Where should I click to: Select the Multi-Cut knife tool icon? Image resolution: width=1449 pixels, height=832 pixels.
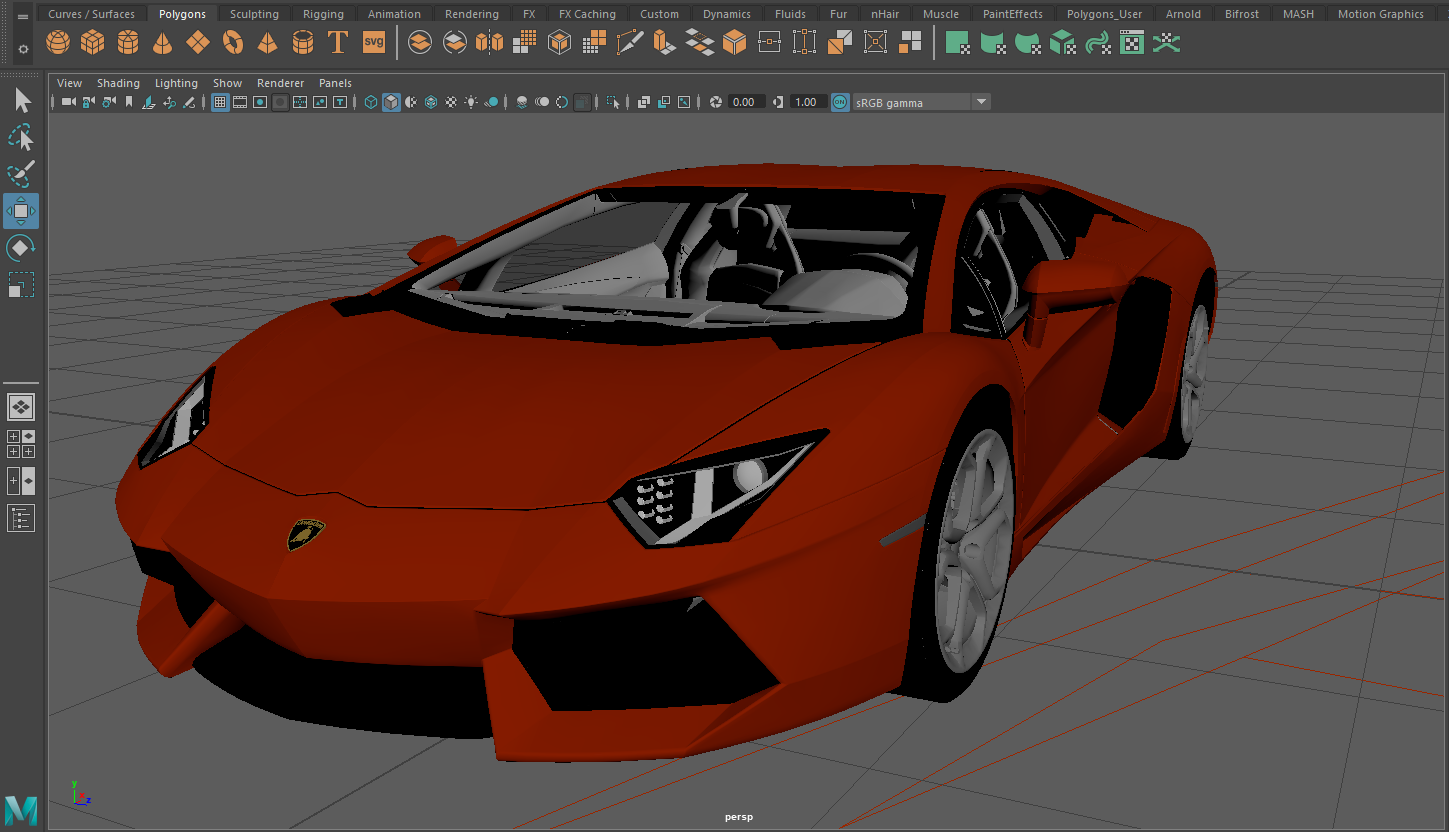click(x=630, y=42)
